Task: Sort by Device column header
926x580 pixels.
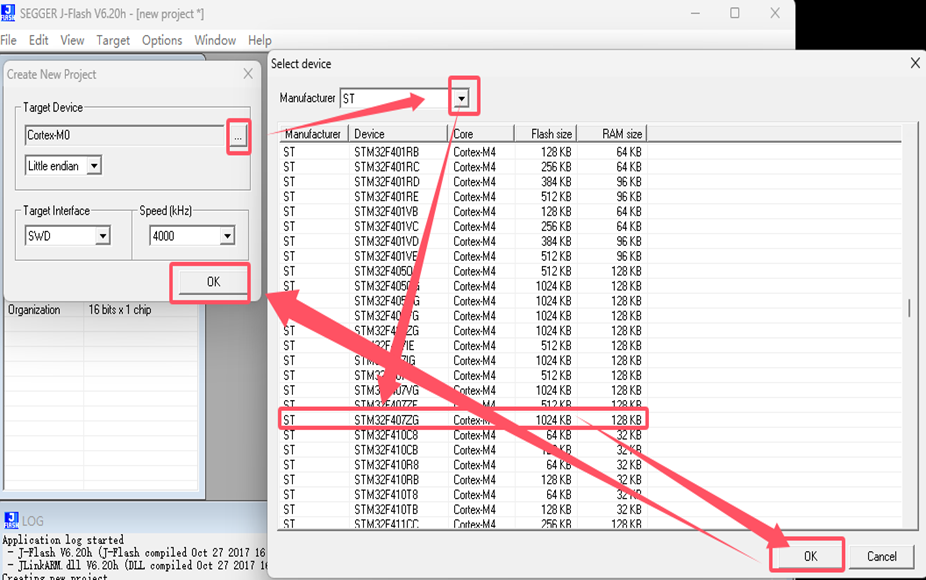Action: (398, 134)
